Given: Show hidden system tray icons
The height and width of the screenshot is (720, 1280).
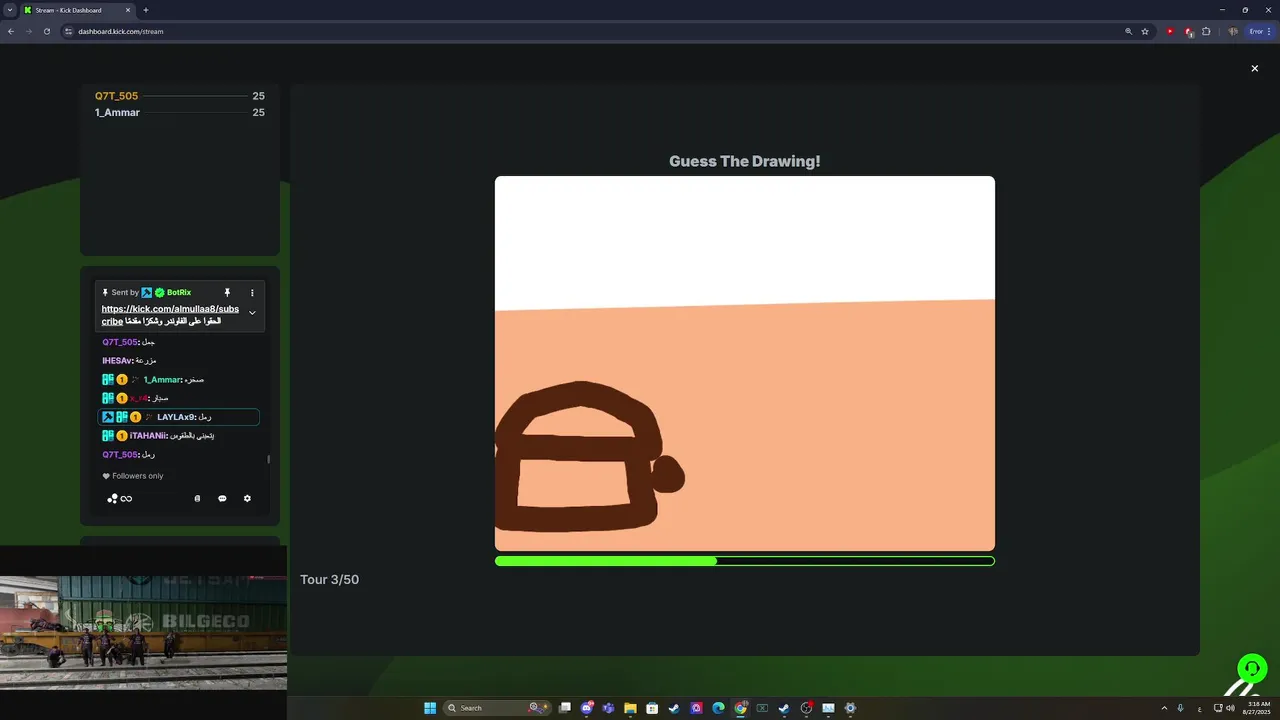Looking at the screenshot, I should click(x=1164, y=708).
